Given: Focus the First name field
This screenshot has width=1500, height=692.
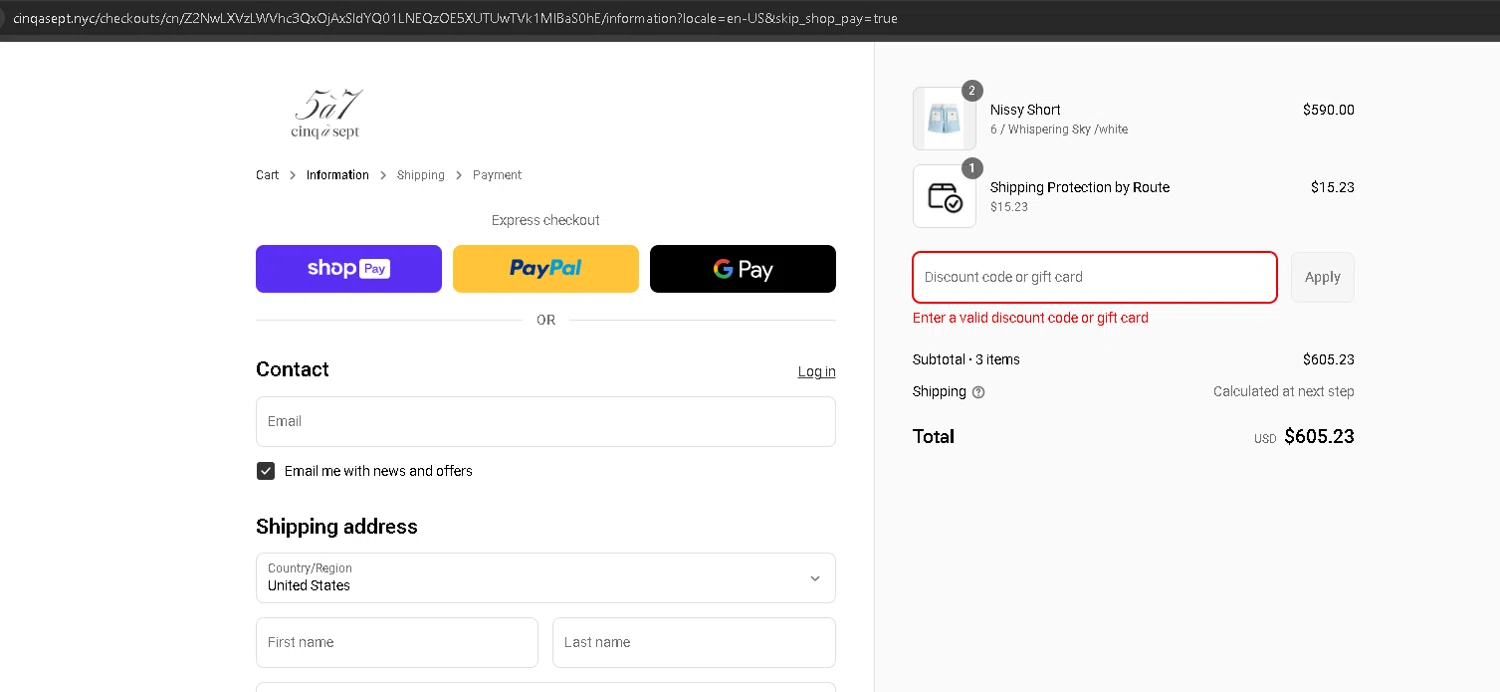Looking at the screenshot, I should (x=397, y=642).
